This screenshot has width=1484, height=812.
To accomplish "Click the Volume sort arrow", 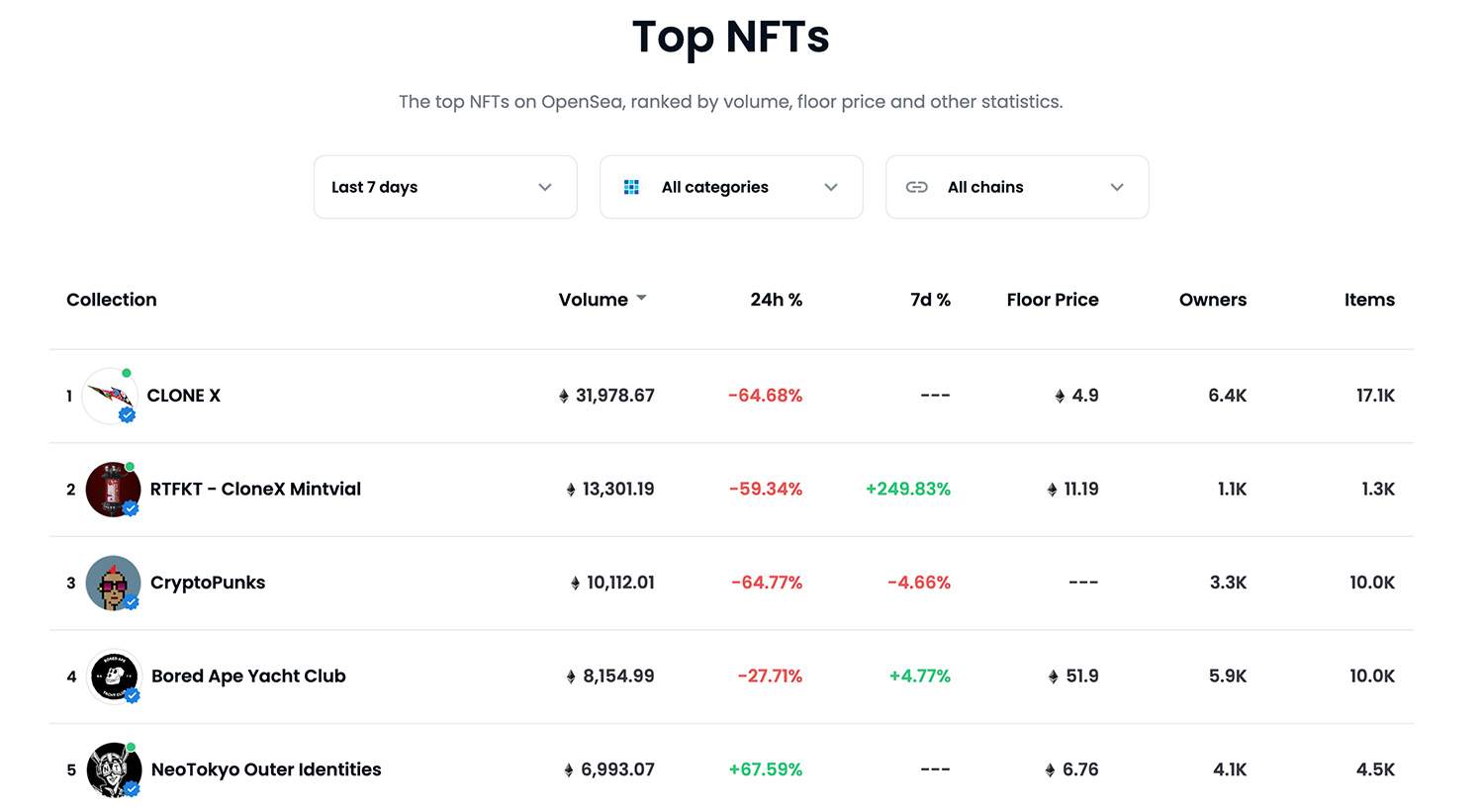I will click(641, 298).
